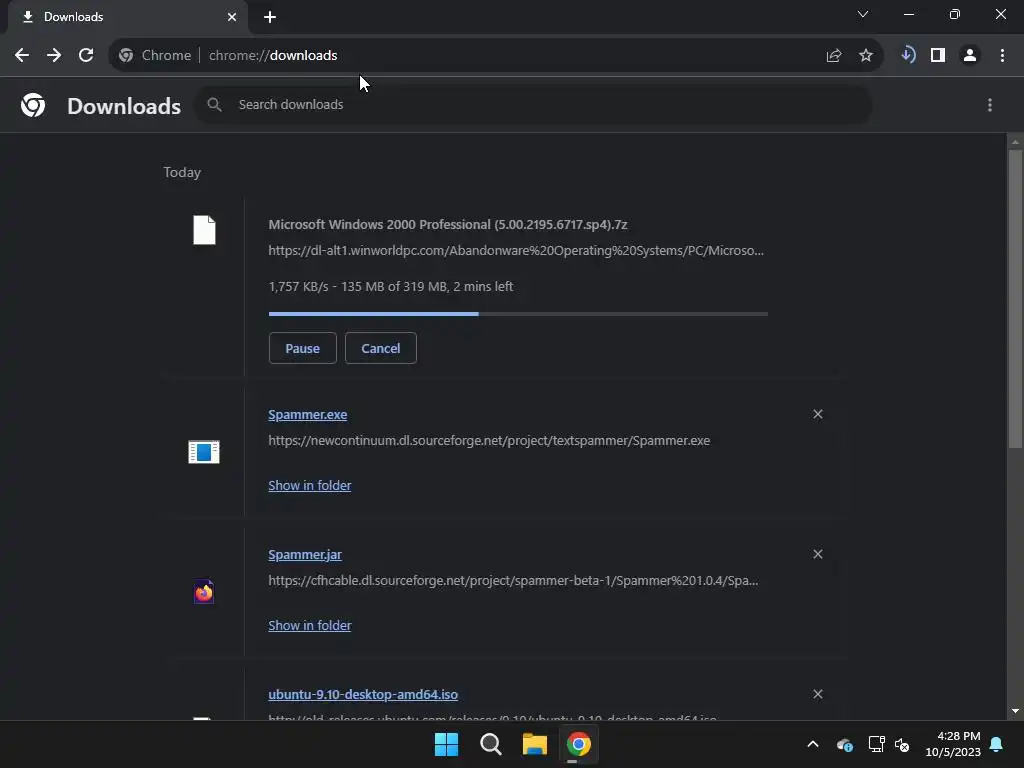
Task: Go forward with the forward arrow
Action: coord(54,56)
